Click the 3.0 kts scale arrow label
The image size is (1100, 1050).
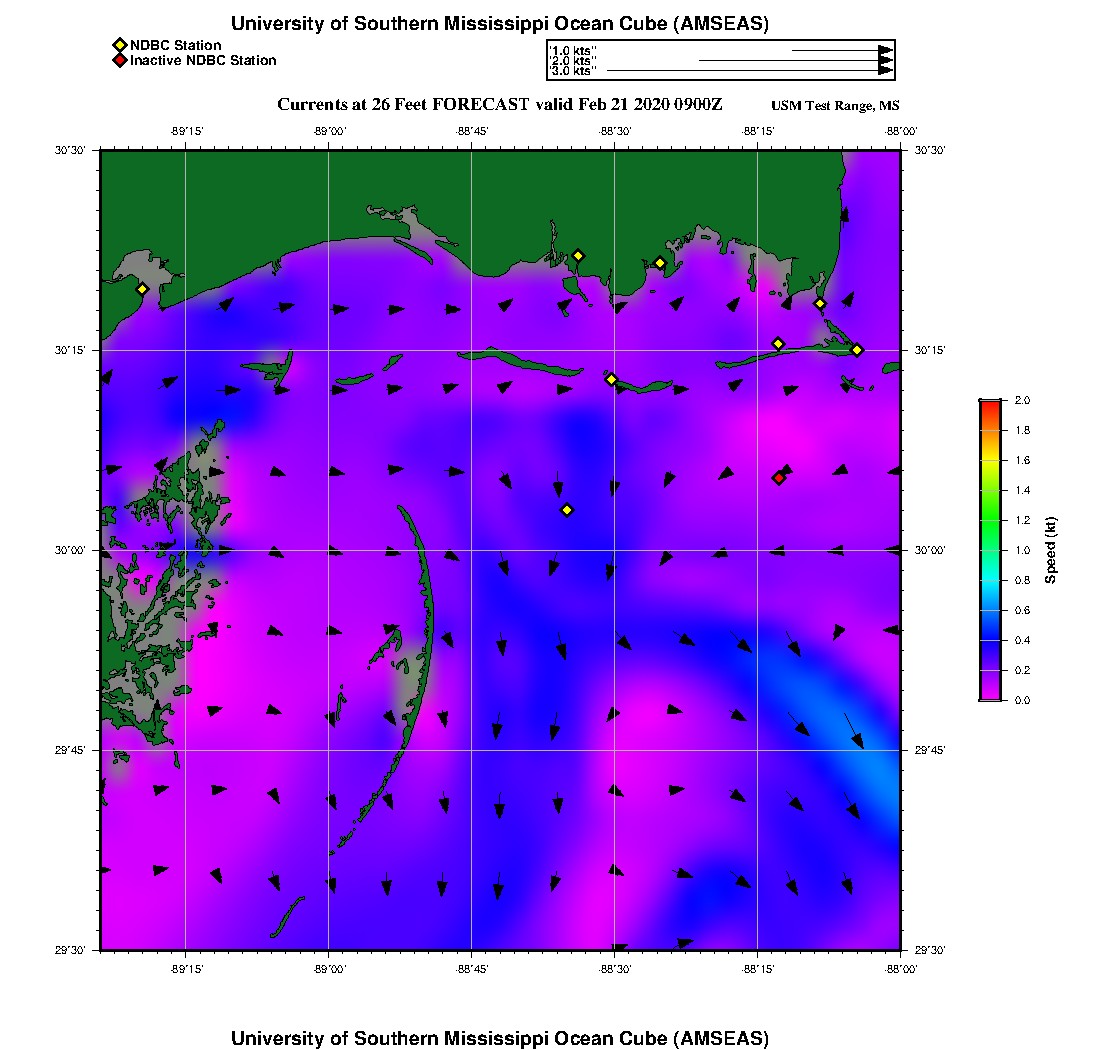573,71
